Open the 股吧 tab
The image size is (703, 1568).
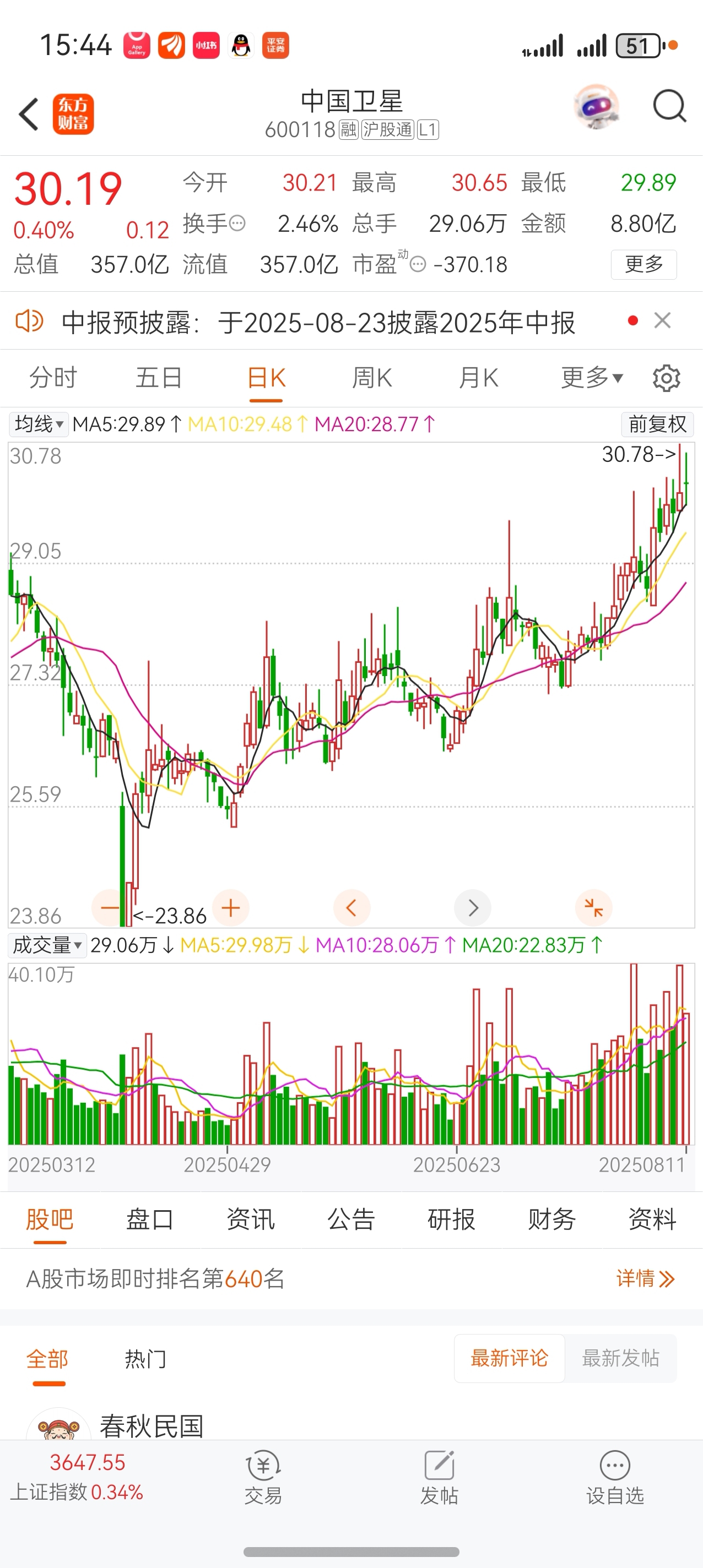click(x=50, y=1220)
